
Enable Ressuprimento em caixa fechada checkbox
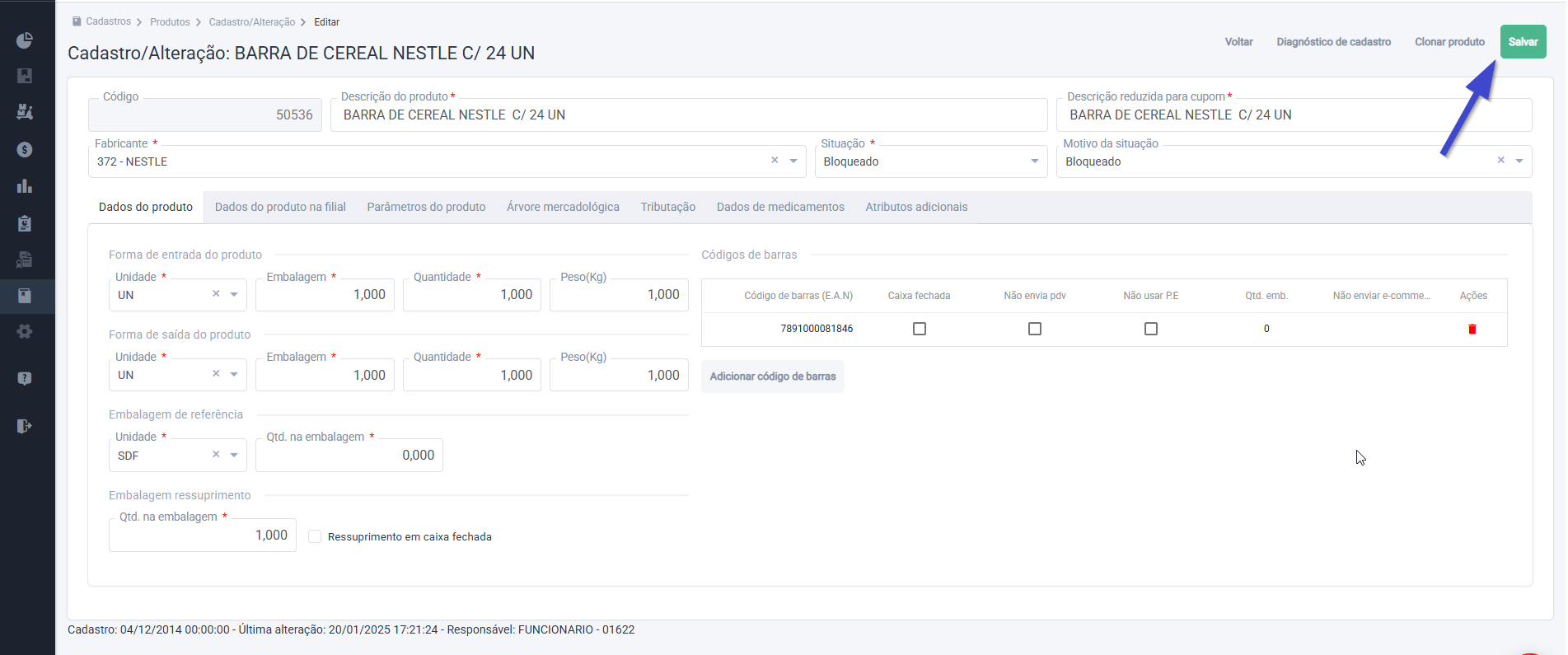tap(315, 536)
